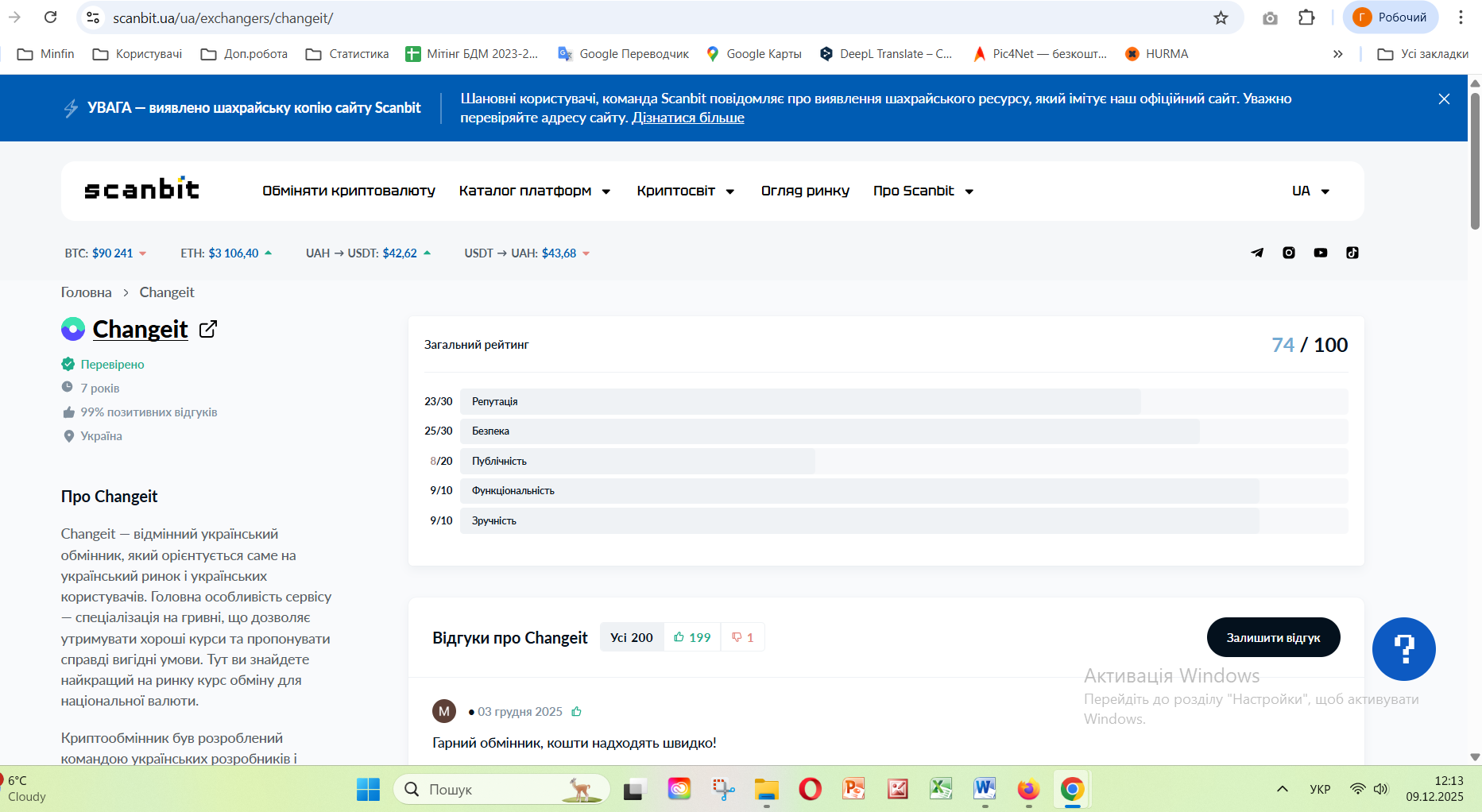Filter to 1 negative review
The height and width of the screenshot is (812, 1482).
click(743, 637)
